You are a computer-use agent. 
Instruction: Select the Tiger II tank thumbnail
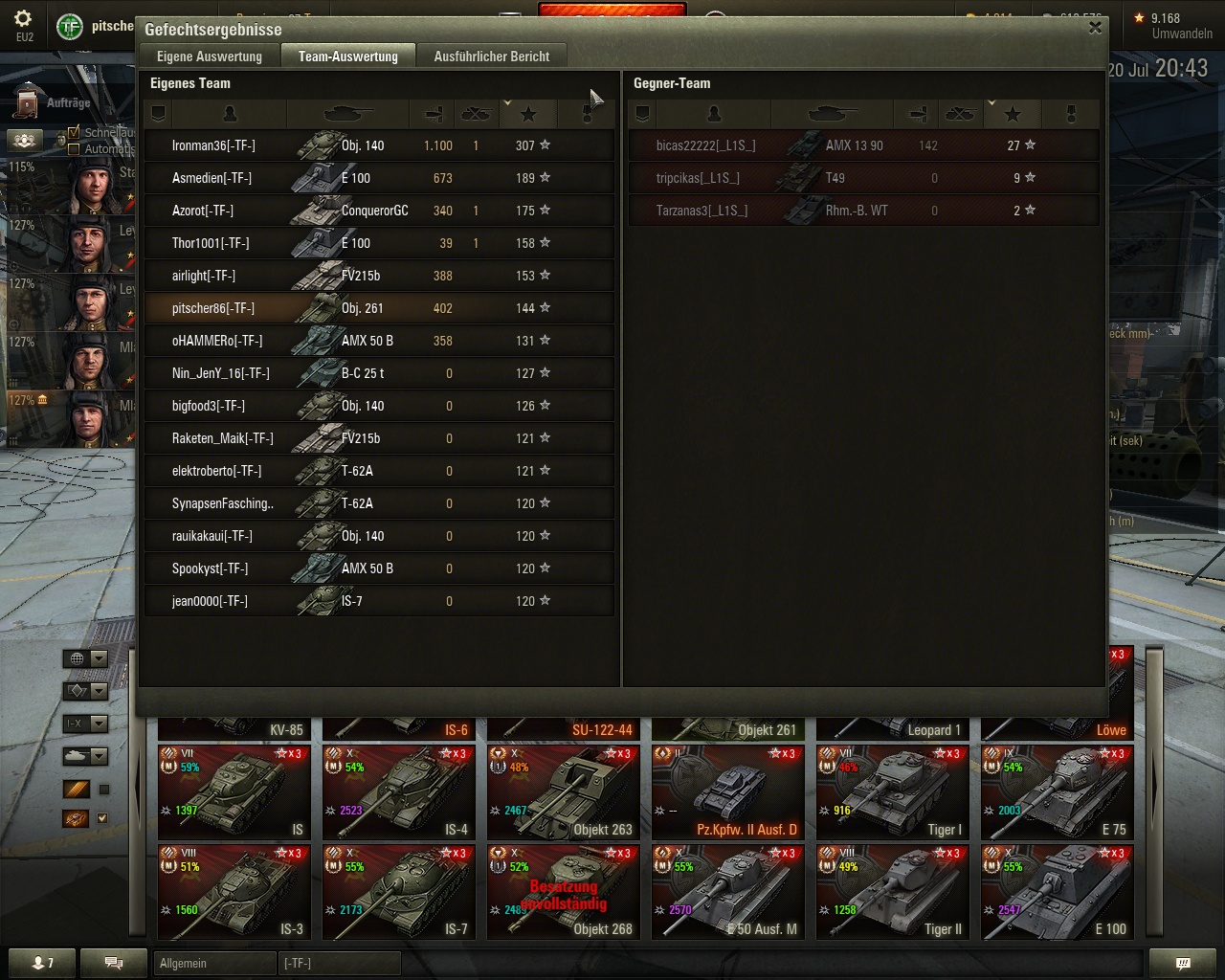(x=893, y=892)
